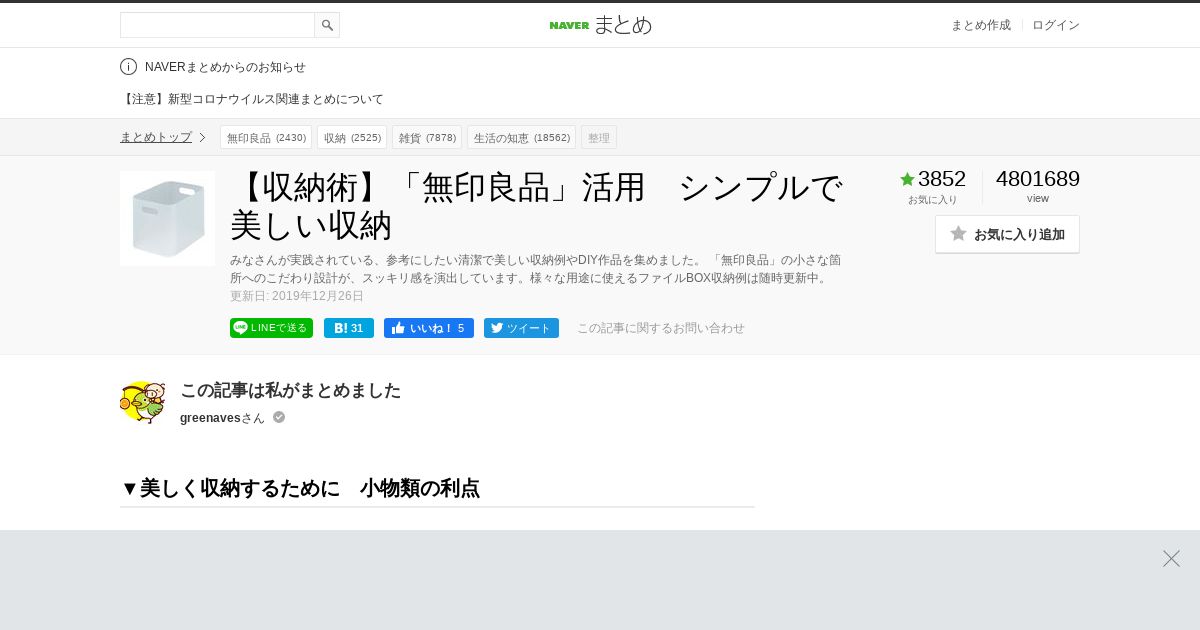Click the green star favorites count icon
The height and width of the screenshot is (630, 1200).
click(907, 179)
